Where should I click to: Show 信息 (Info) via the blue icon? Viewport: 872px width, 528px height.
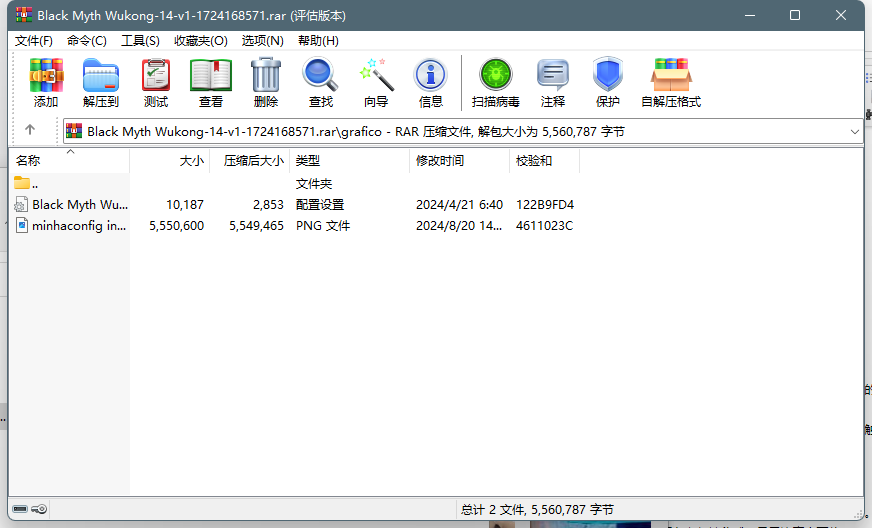coord(430,75)
